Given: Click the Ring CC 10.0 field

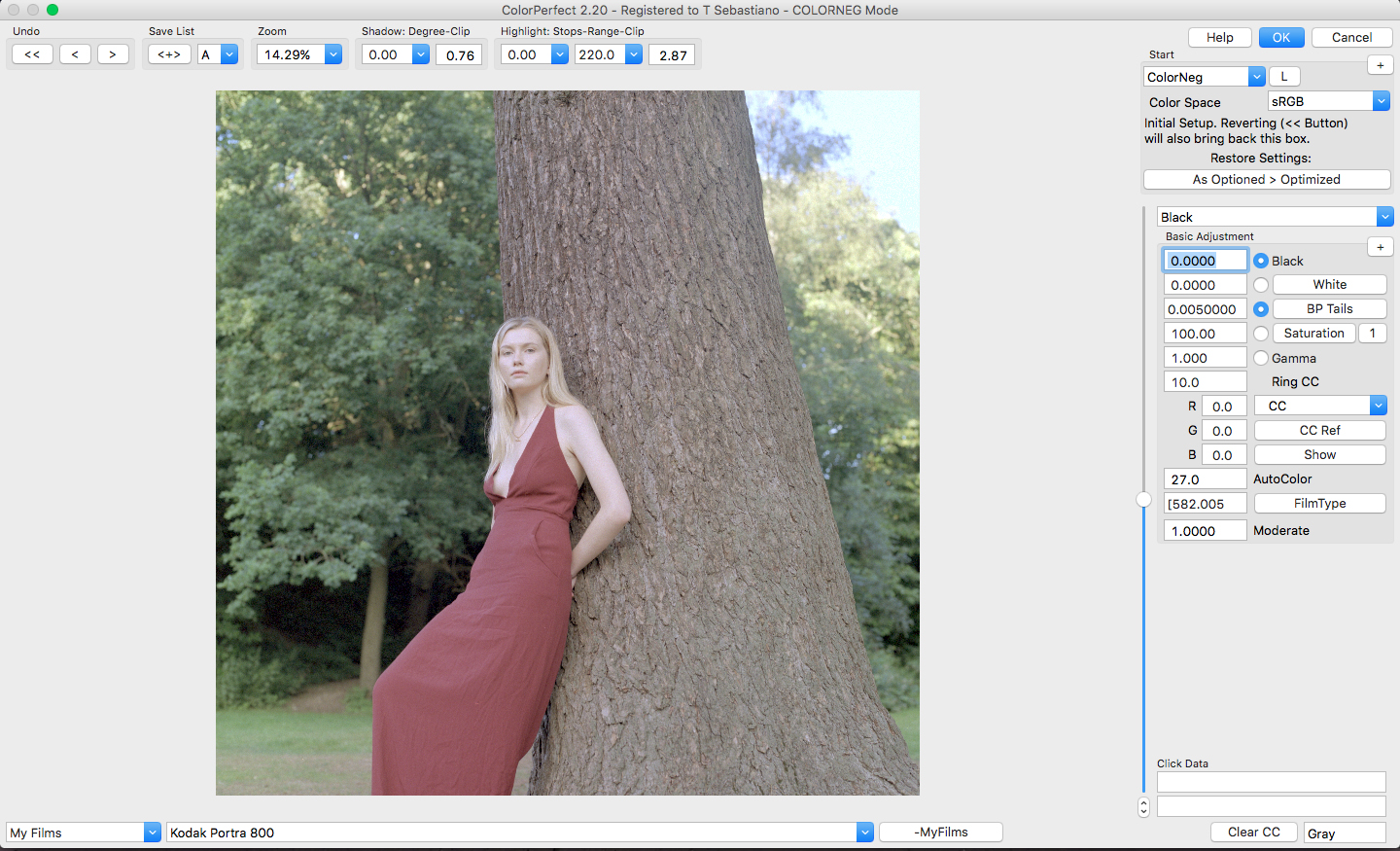Looking at the screenshot, I should click(1206, 382).
